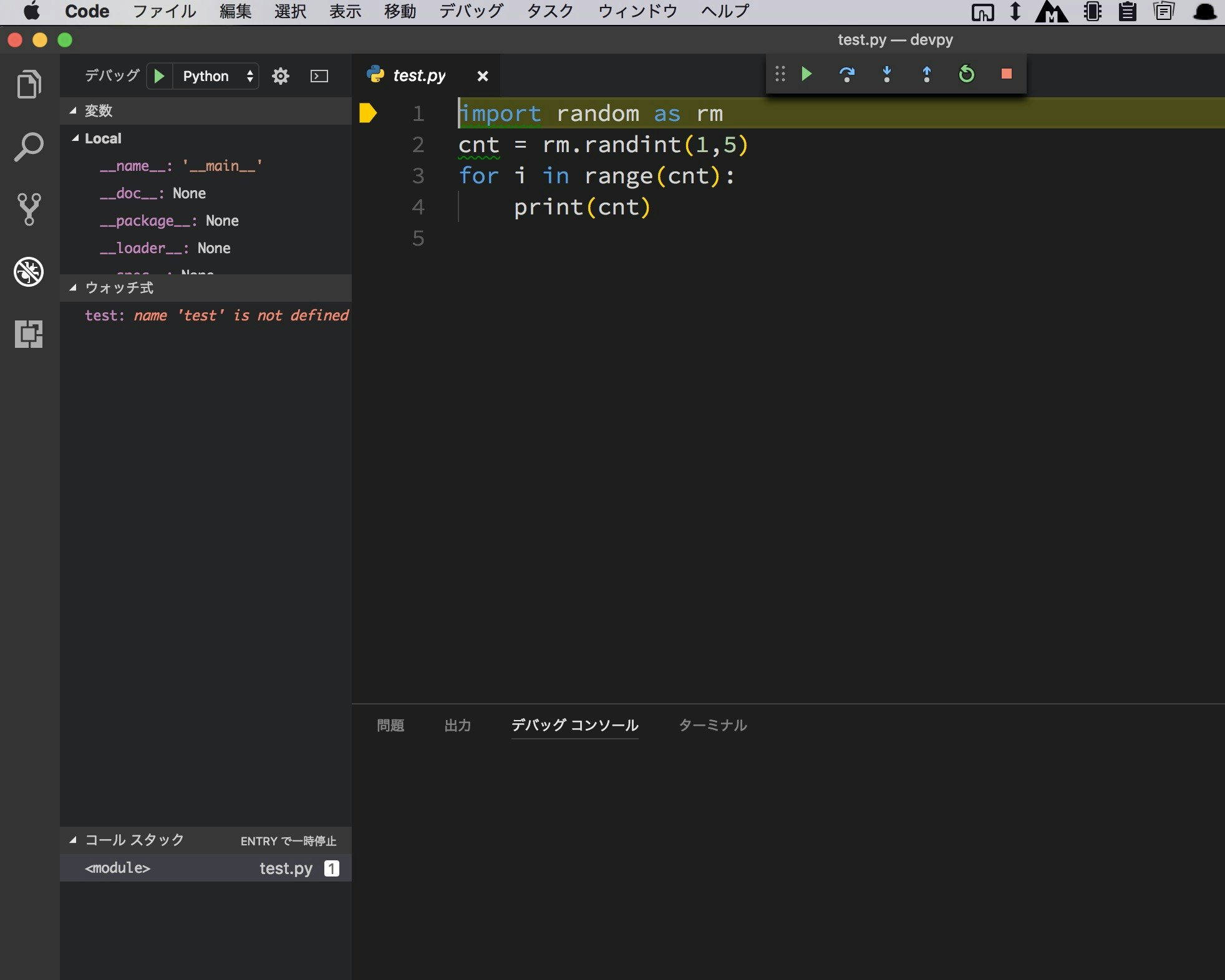Viewport: 1225px width, 980px height.
Task: Click the Step Over debug button
Action: pyautogui.click(x=846, y=75)
